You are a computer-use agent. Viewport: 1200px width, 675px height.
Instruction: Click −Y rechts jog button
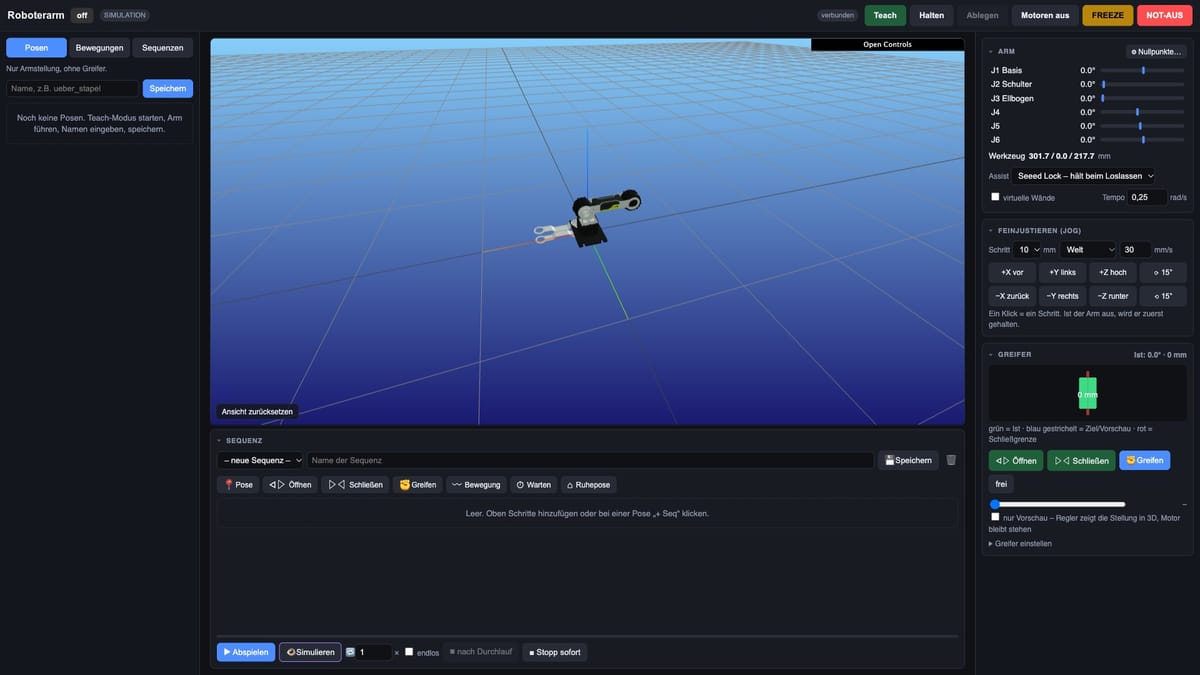coord(1062,296)
